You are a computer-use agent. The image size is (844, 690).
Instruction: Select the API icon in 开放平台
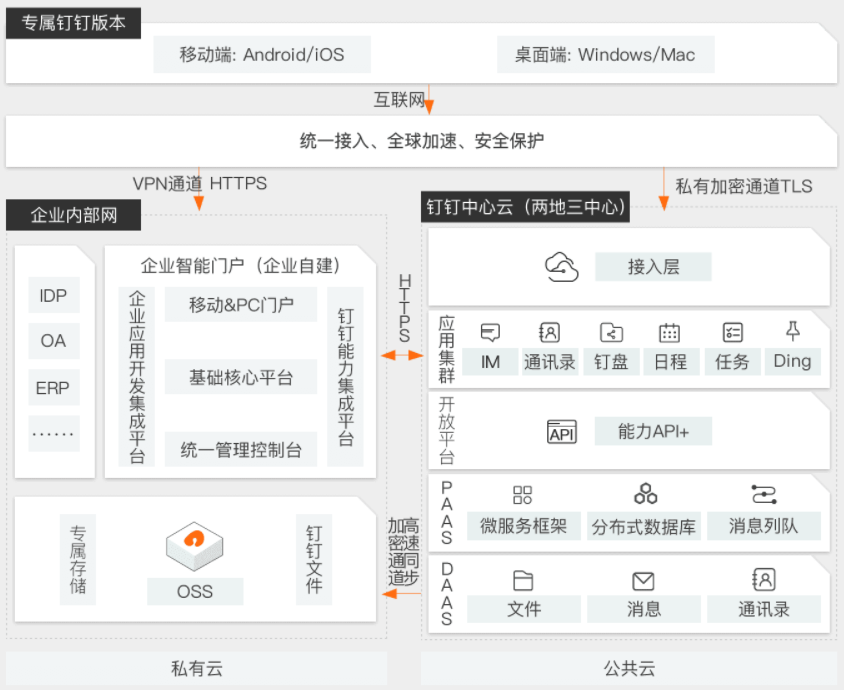pyautogui.click(x=561, y=432)
